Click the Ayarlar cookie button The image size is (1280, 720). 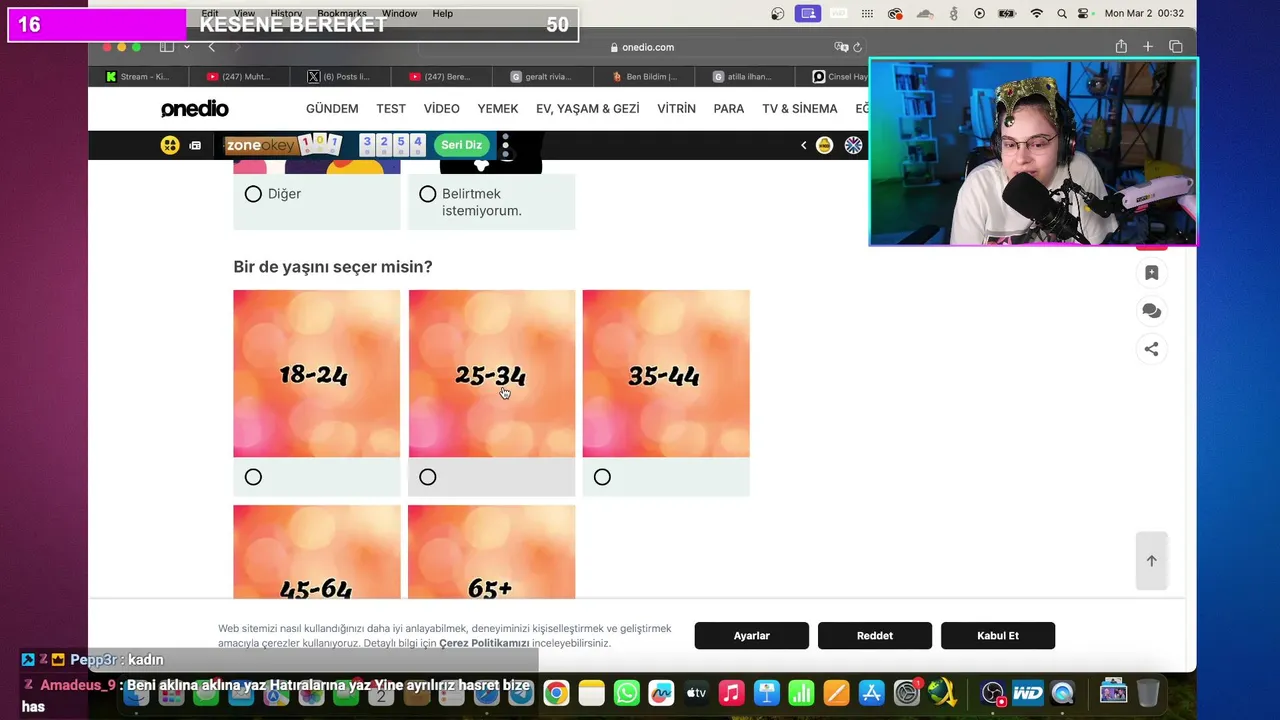pos(752,636)
